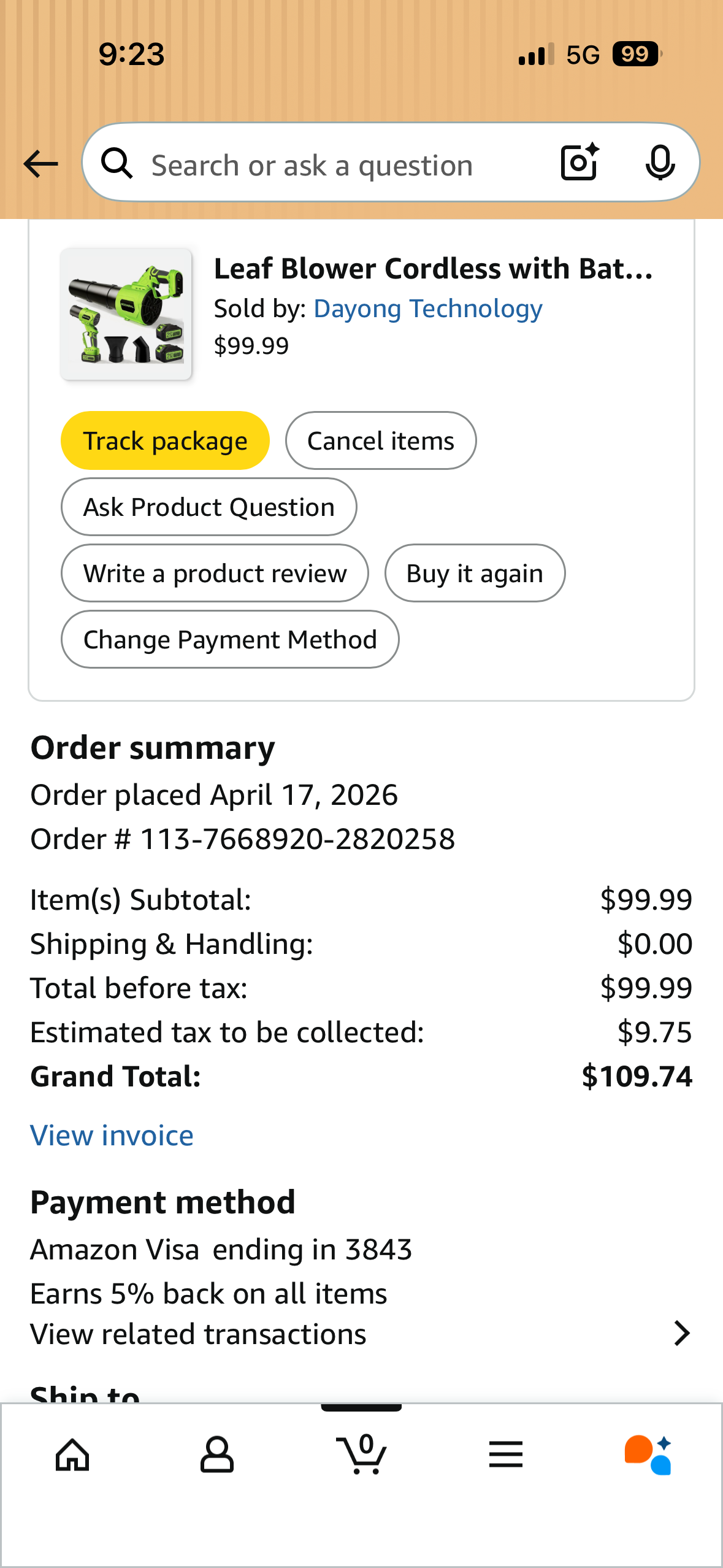The image size is (723, 1568).
Task: Visit Dayong Technology seller link
Action: [427, 309]
